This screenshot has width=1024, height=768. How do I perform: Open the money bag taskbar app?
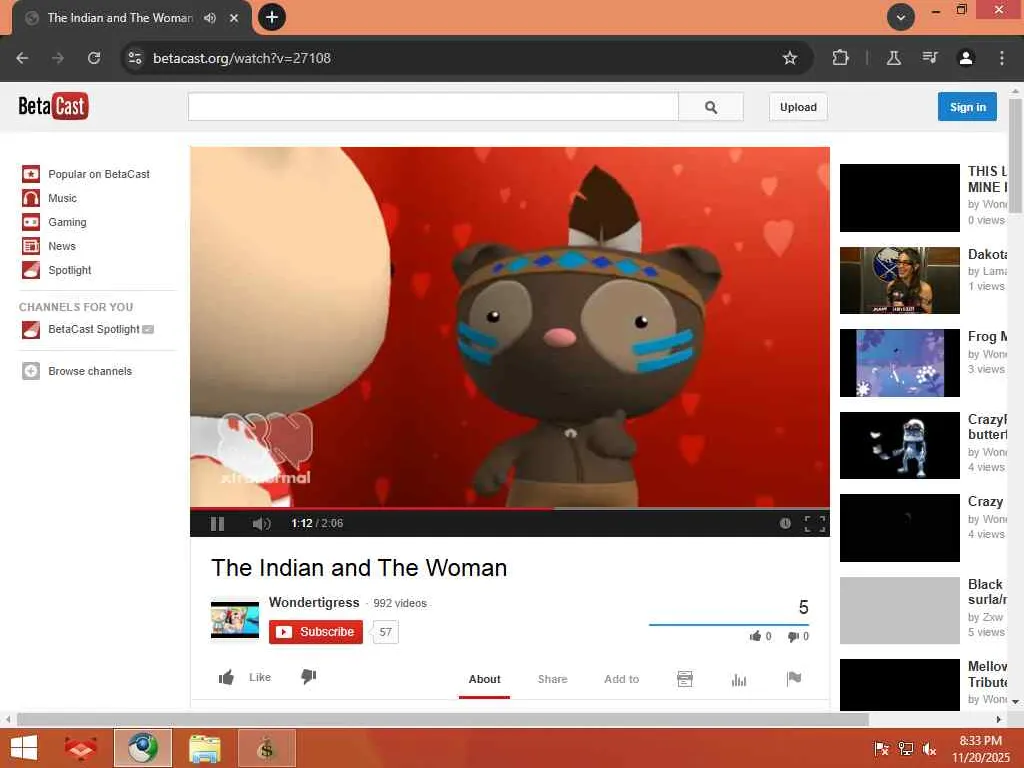266,748
